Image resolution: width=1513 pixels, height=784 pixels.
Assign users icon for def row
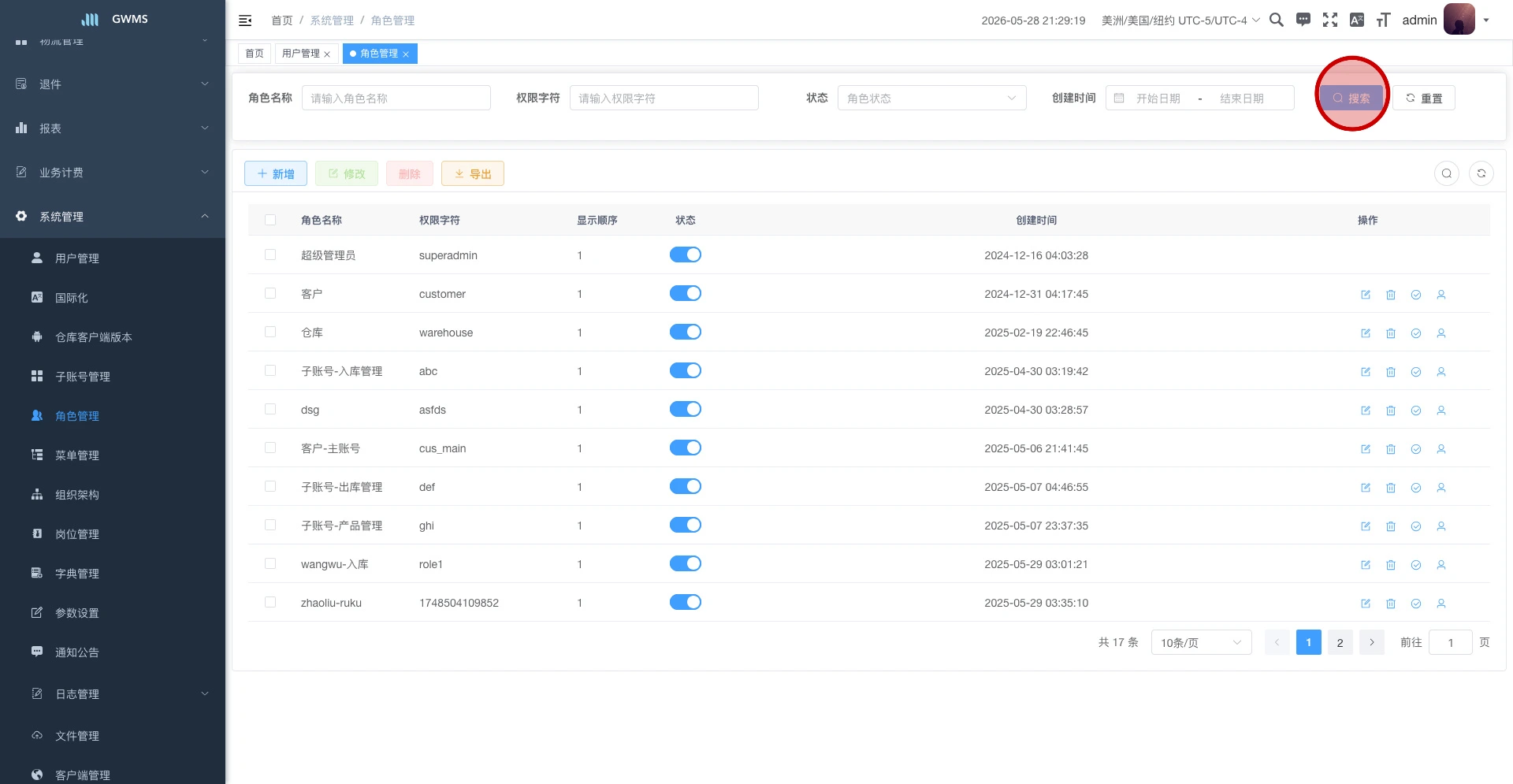click(x=1441, y=488)
